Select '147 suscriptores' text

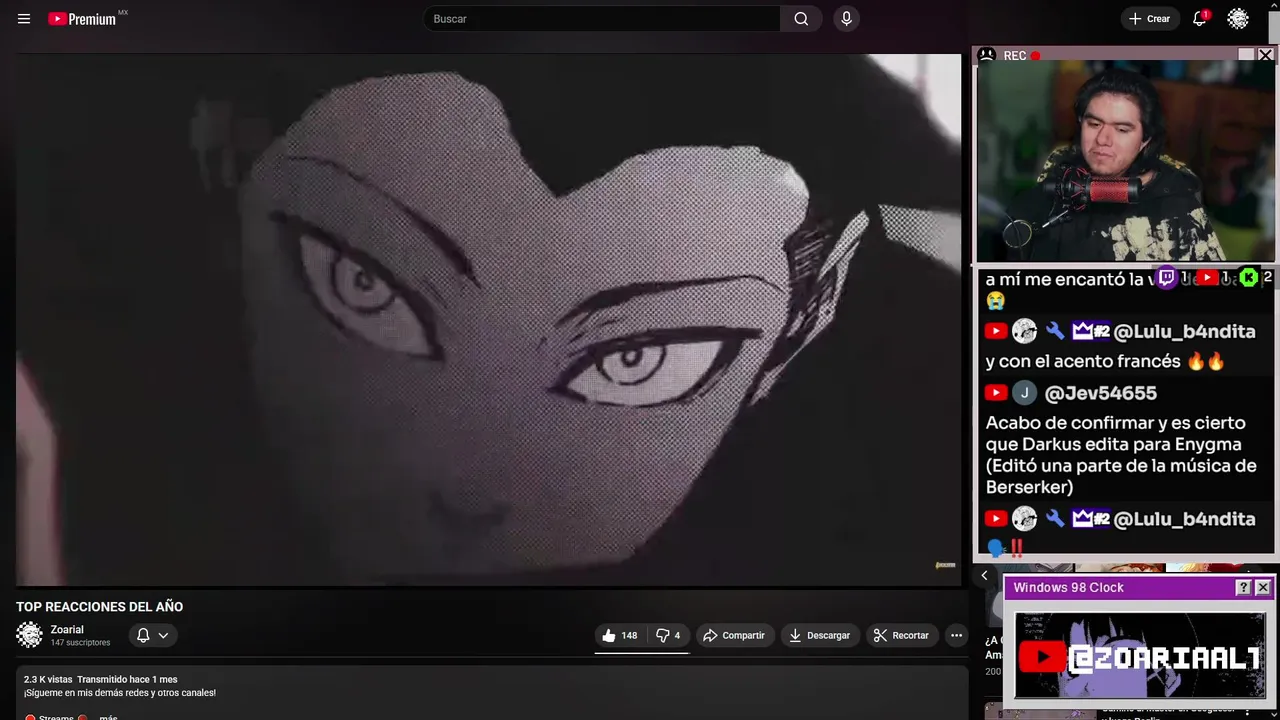81,643
